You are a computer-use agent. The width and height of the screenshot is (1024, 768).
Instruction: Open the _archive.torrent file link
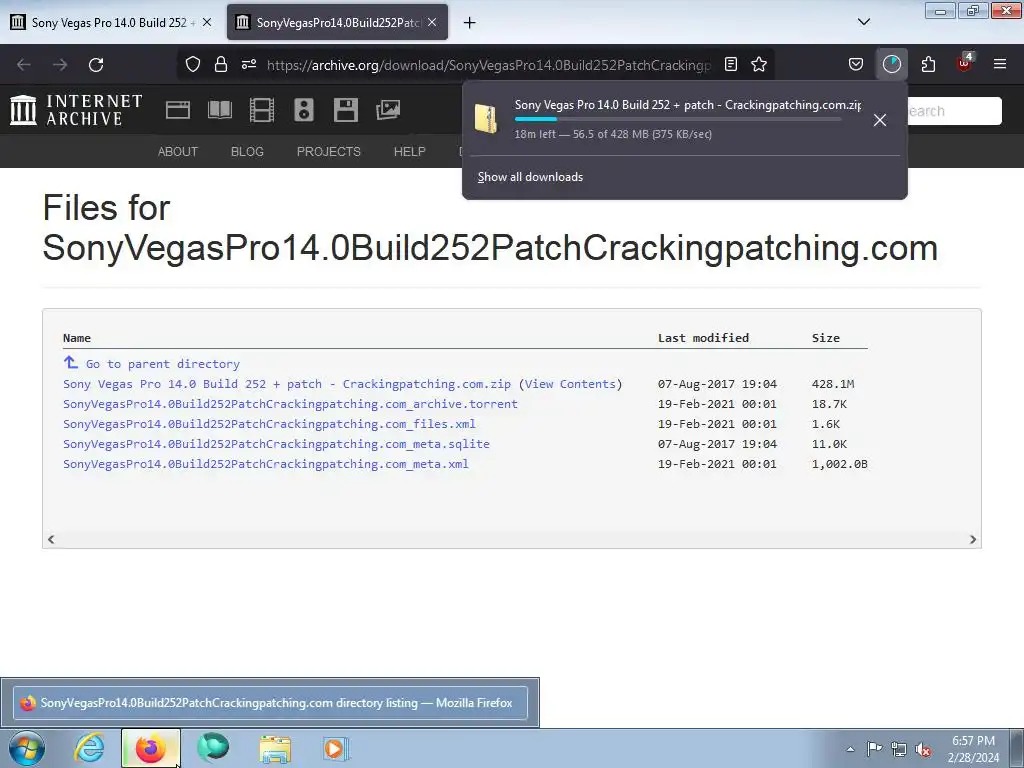[290, 404]
